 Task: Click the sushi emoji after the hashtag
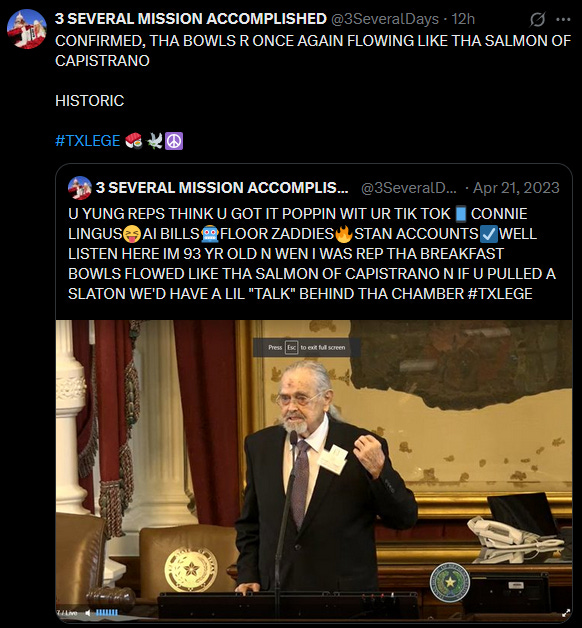point(134,141)
